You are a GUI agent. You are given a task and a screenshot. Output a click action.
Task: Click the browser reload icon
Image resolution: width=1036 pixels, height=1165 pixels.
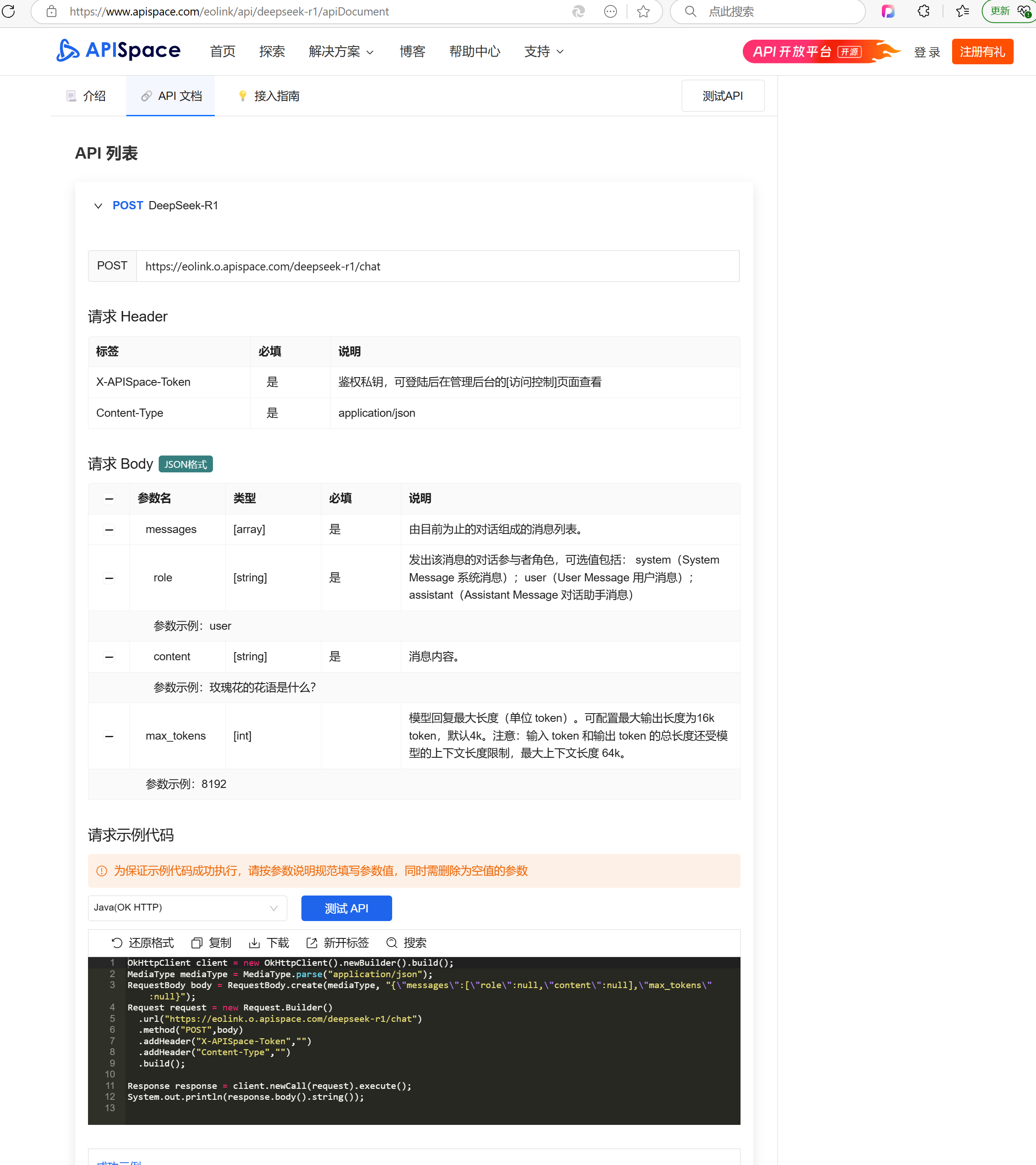9,11
